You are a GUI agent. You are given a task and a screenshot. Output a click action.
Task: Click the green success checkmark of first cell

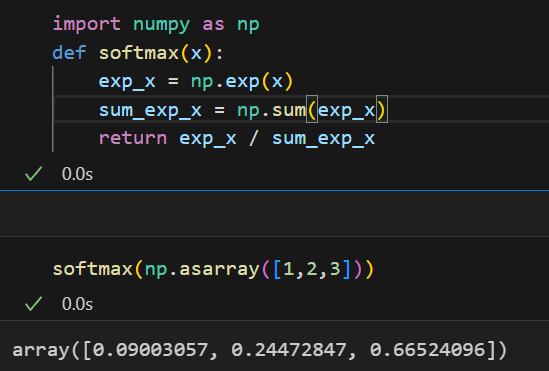click(34, 173)
